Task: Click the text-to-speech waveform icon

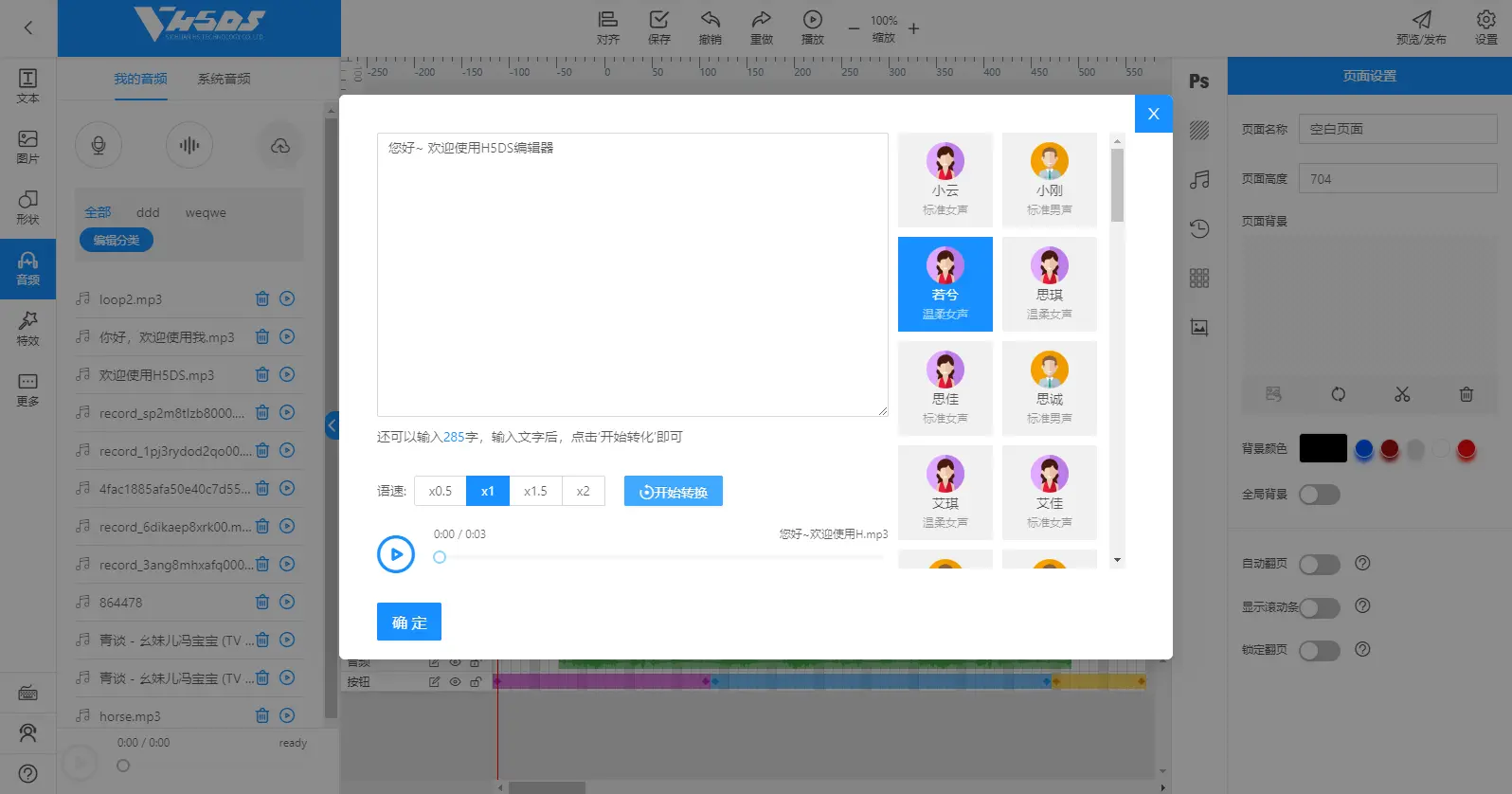Action: click(189, 145)
